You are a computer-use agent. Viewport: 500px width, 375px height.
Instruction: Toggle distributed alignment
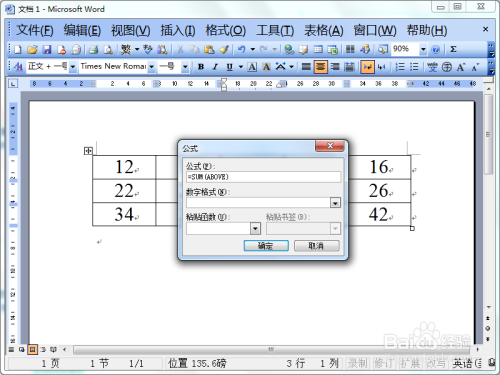[x=349, y=67]
